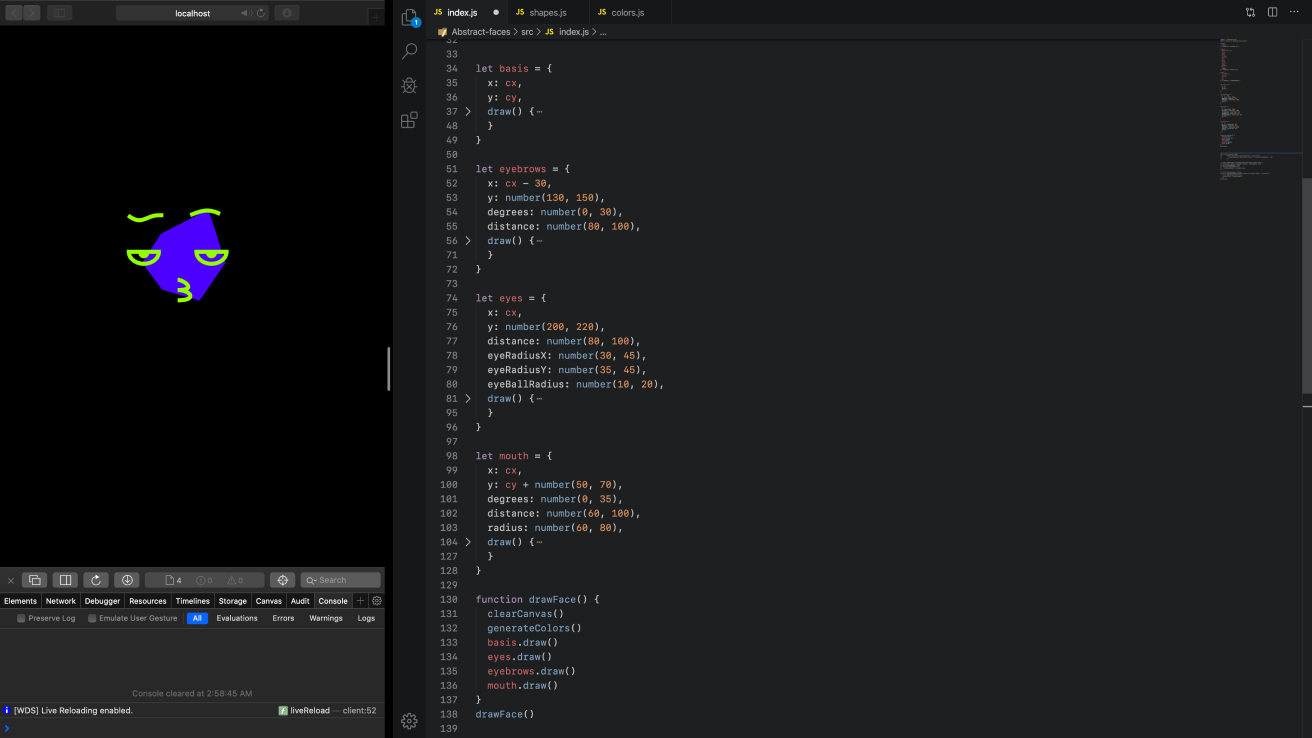Check the Emulate User Gesture box

point(93,618)
